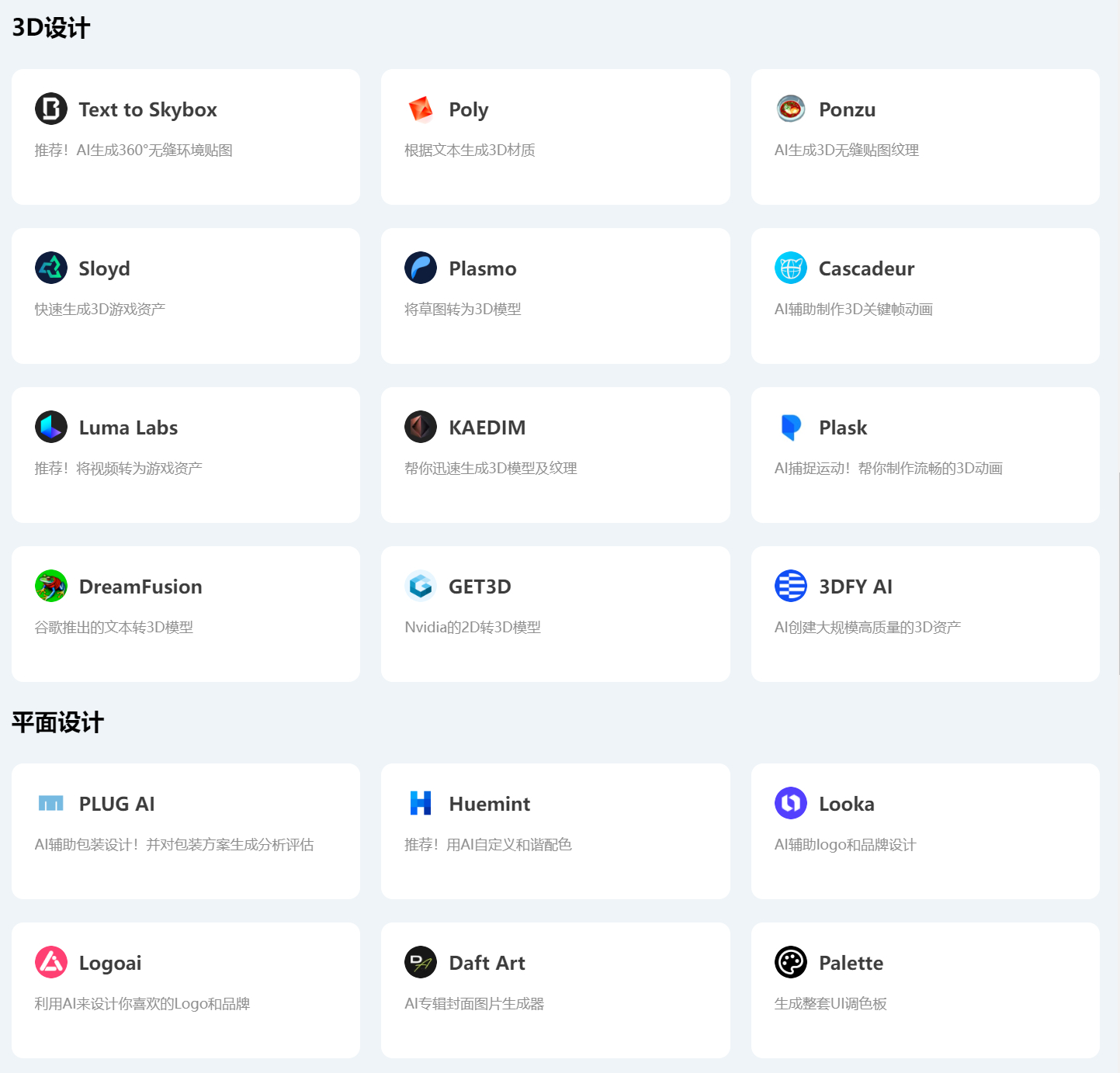1120x1073 pixels.
Task: Open the Logoai tool title
Action: point(110,963)
